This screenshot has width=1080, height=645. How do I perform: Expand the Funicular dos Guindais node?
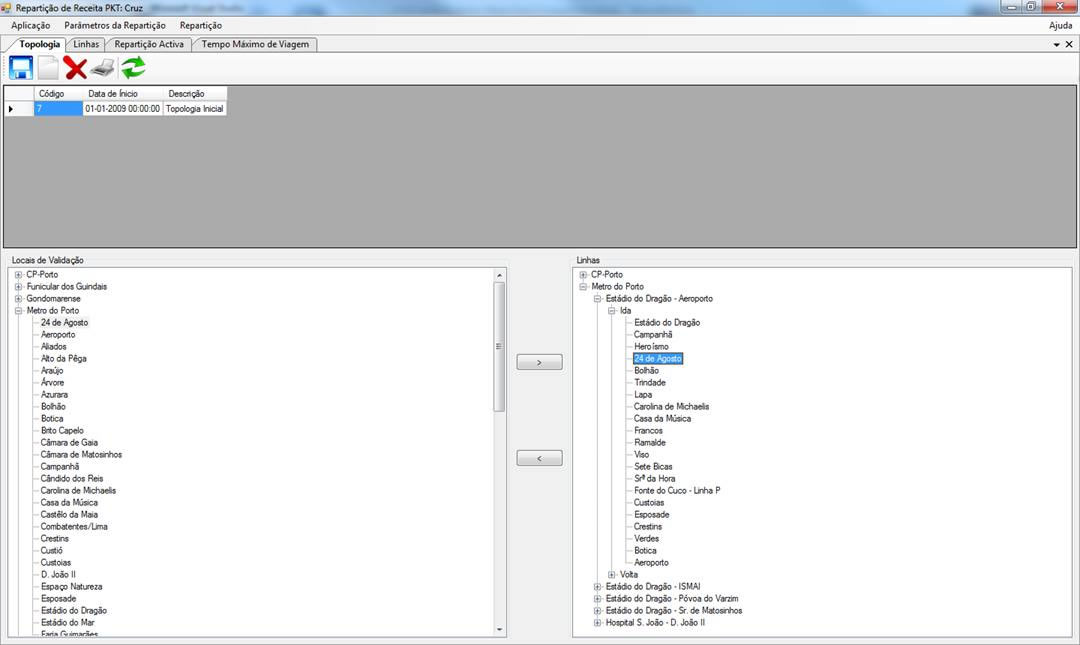(18, 287)
